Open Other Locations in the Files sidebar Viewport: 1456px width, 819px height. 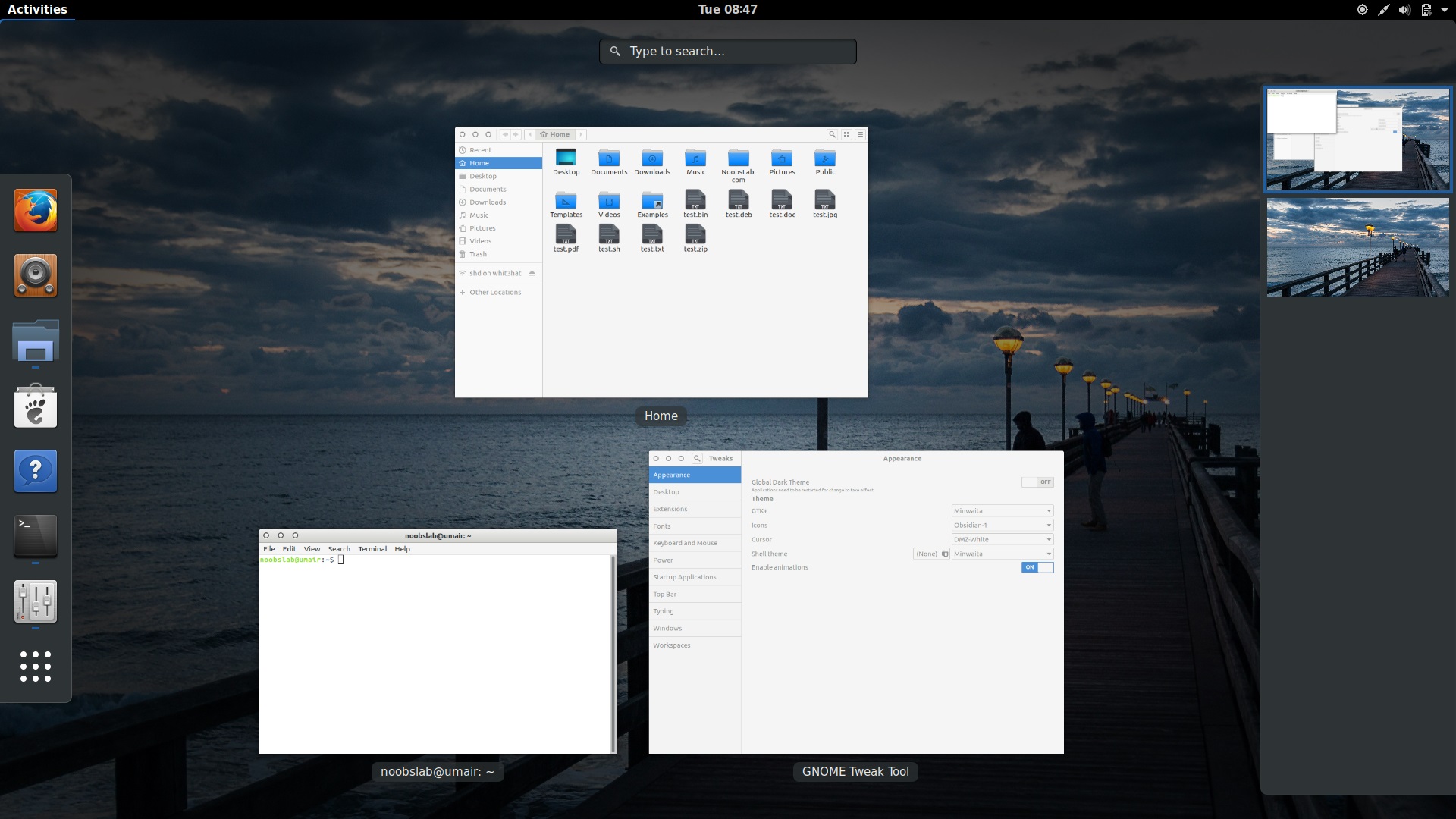[x=494, y=292]
